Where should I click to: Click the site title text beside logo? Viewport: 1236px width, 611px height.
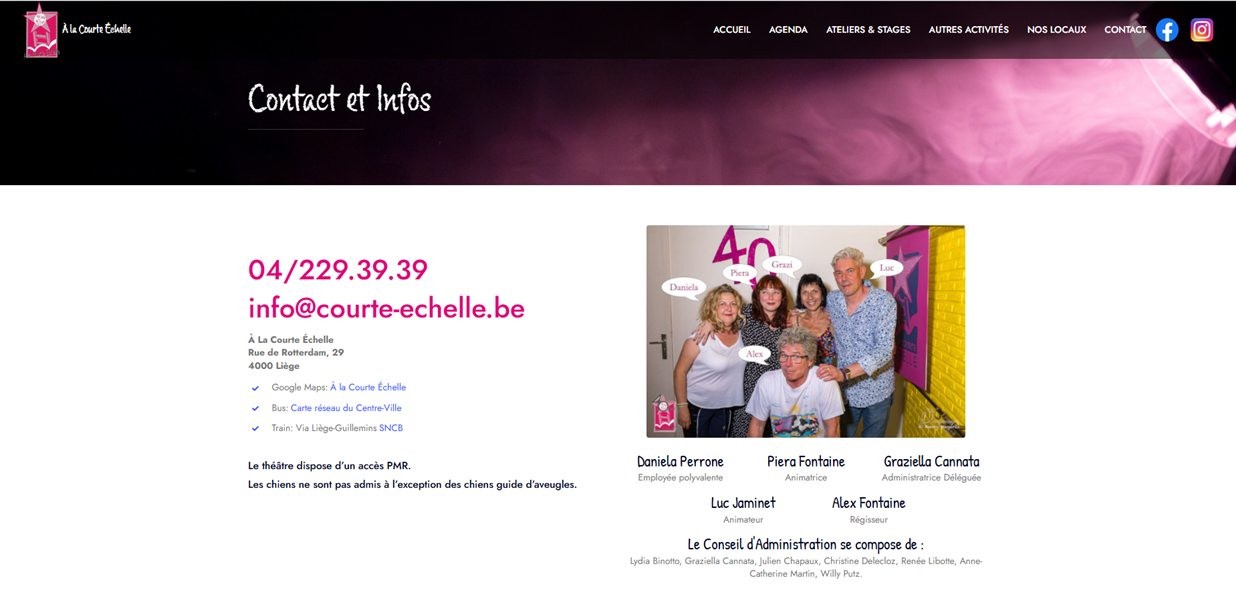pyautogui.click(x=97, y=29)
